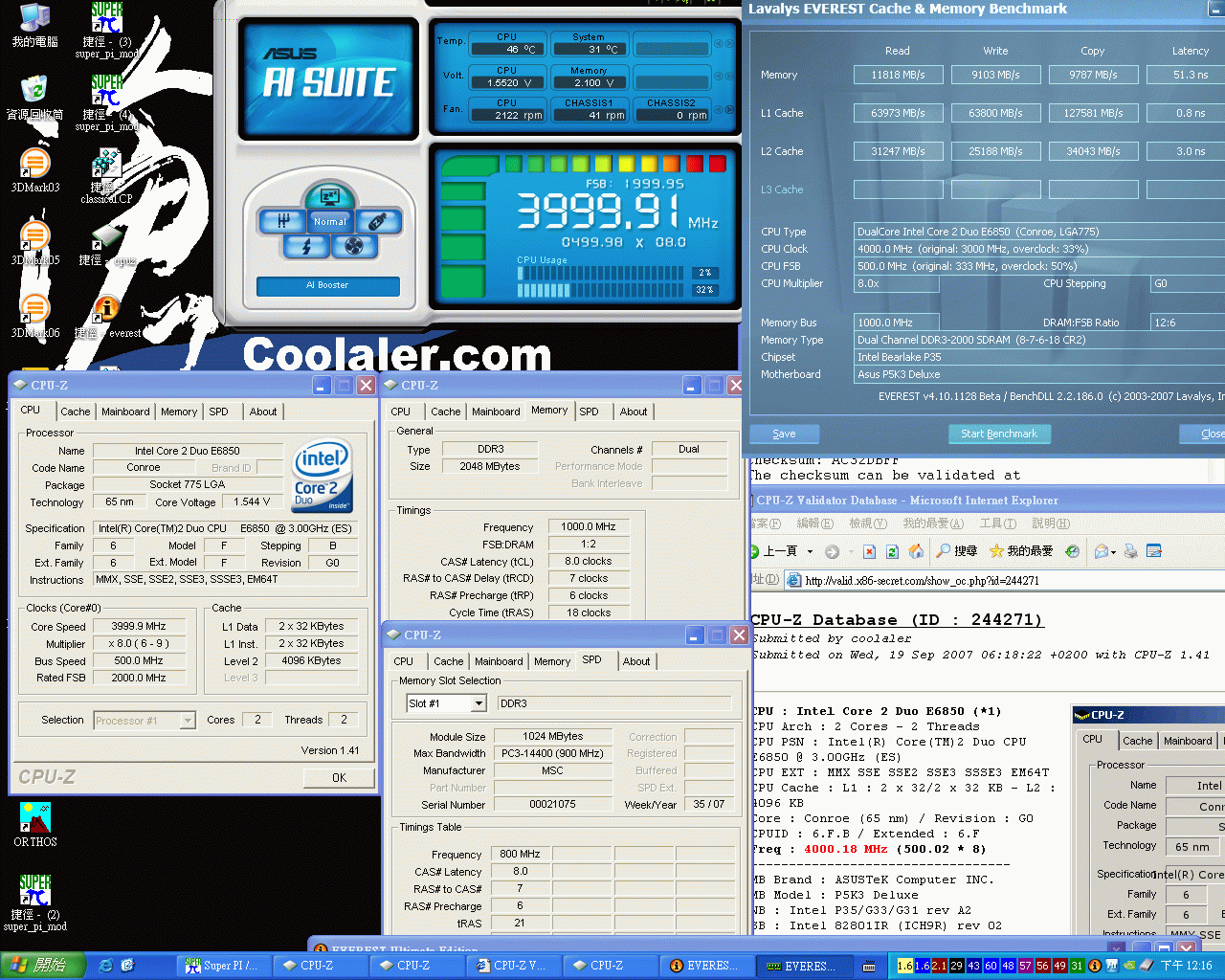Open the 3DMark03 desktop shortcut
This screenshot has width=1225, height=980.
[35, 170]
